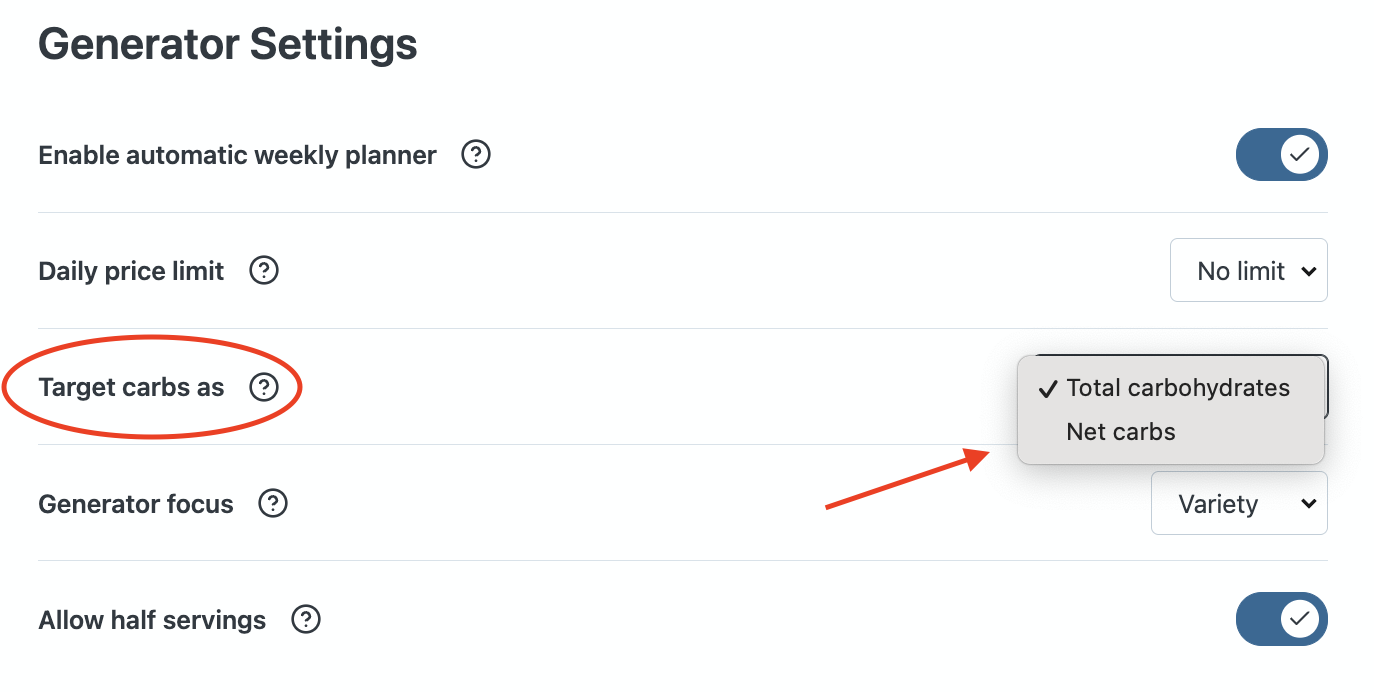Screen dimensions: 1374x692
Task: Click the checkmark next to Total carbohydrates
Action: tap(1048, 388)
